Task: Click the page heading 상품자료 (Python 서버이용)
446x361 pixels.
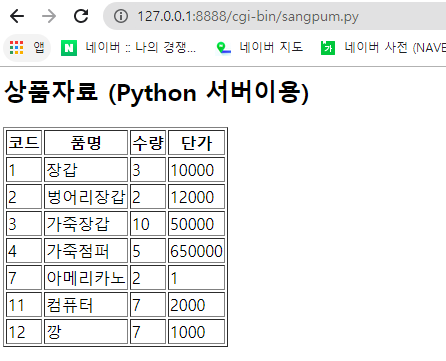Action: [x=157, y=92]
